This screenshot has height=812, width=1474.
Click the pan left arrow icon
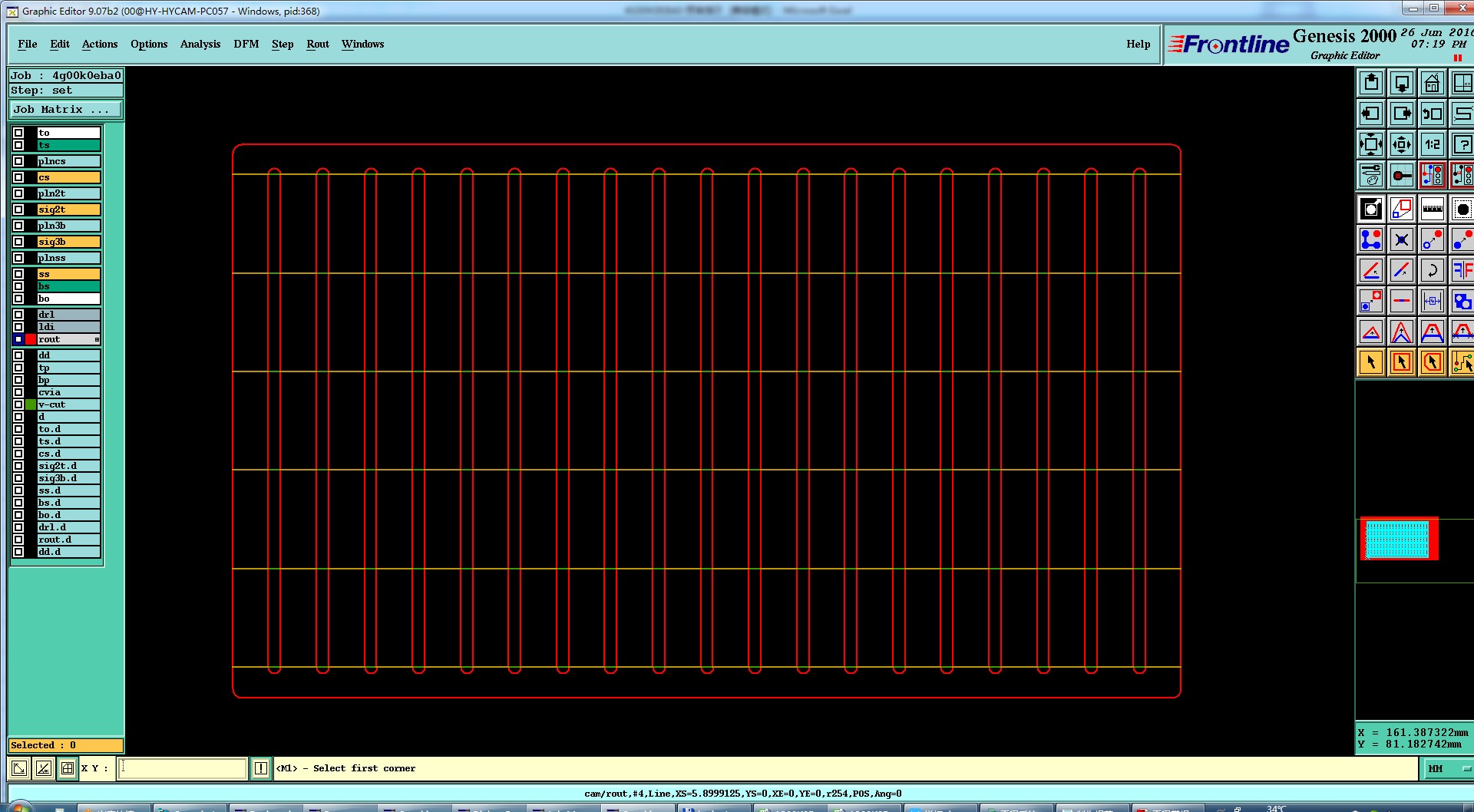point(1371,114)
